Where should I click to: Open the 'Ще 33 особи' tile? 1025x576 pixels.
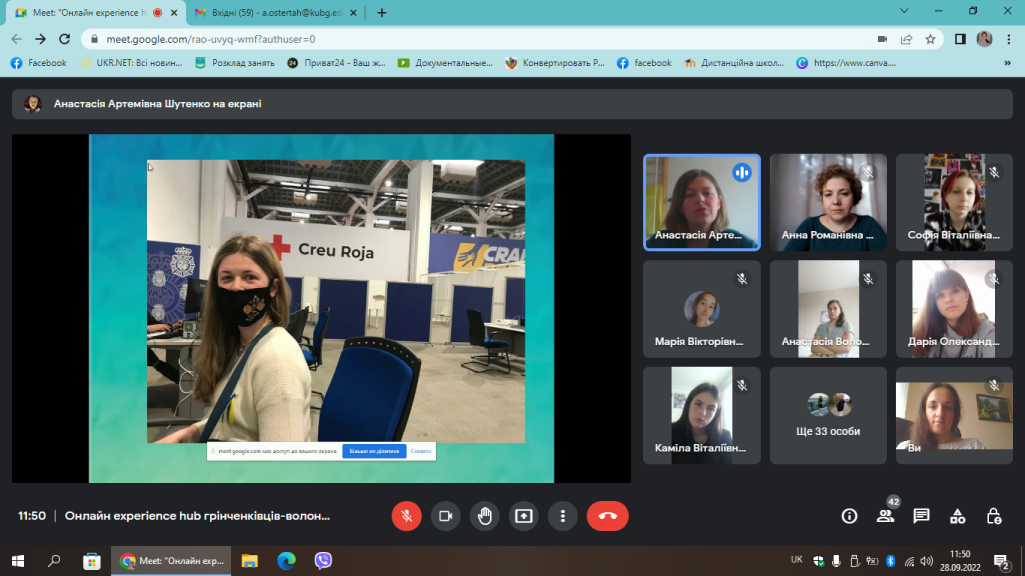(828, 415)
